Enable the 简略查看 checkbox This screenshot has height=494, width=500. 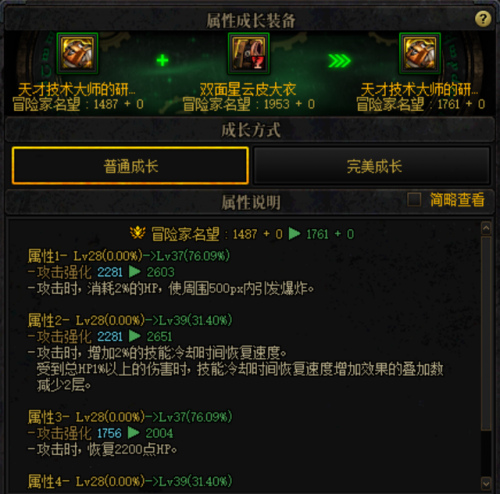pos(414,199)
